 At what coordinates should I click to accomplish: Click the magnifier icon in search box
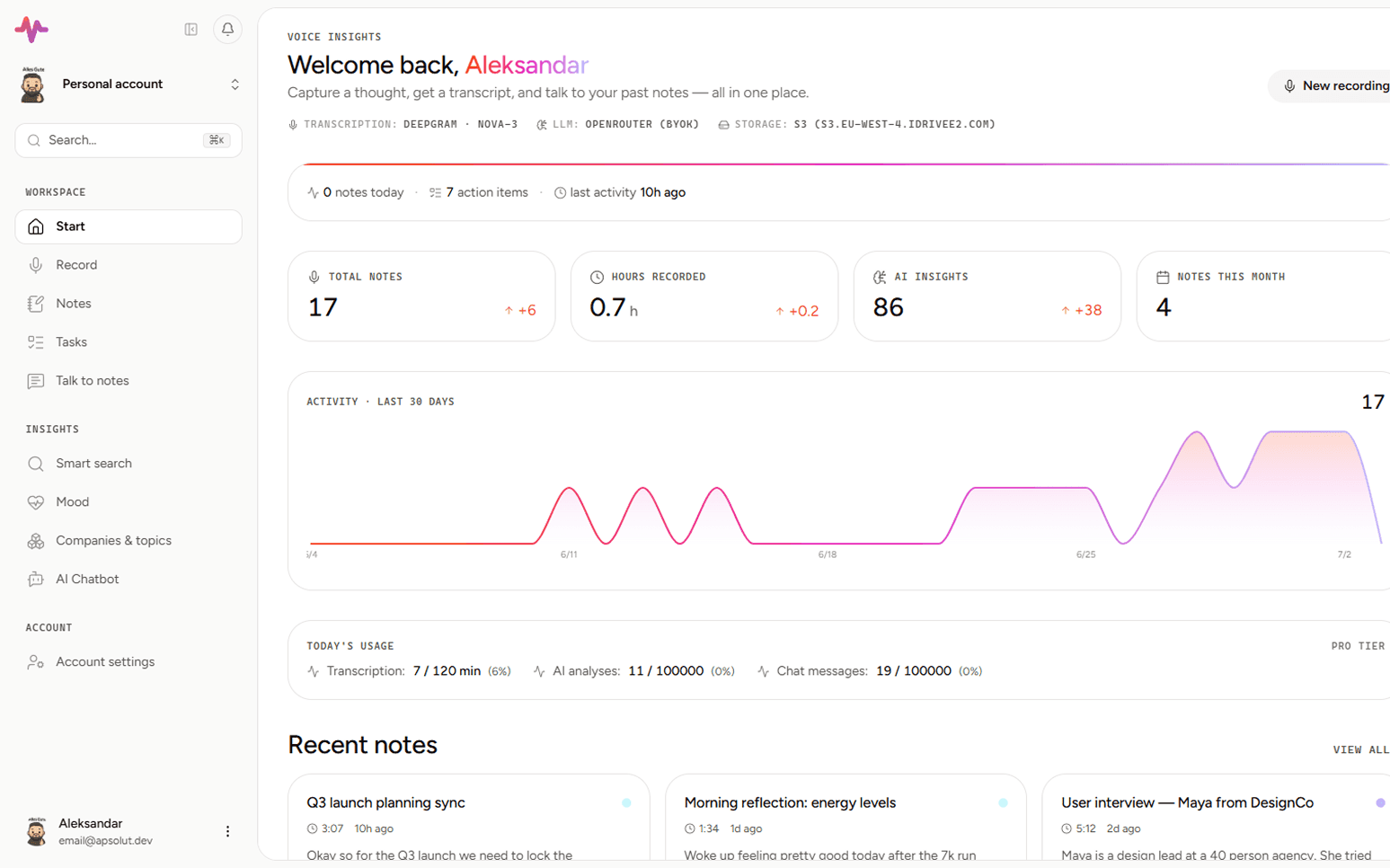[34, 140]
